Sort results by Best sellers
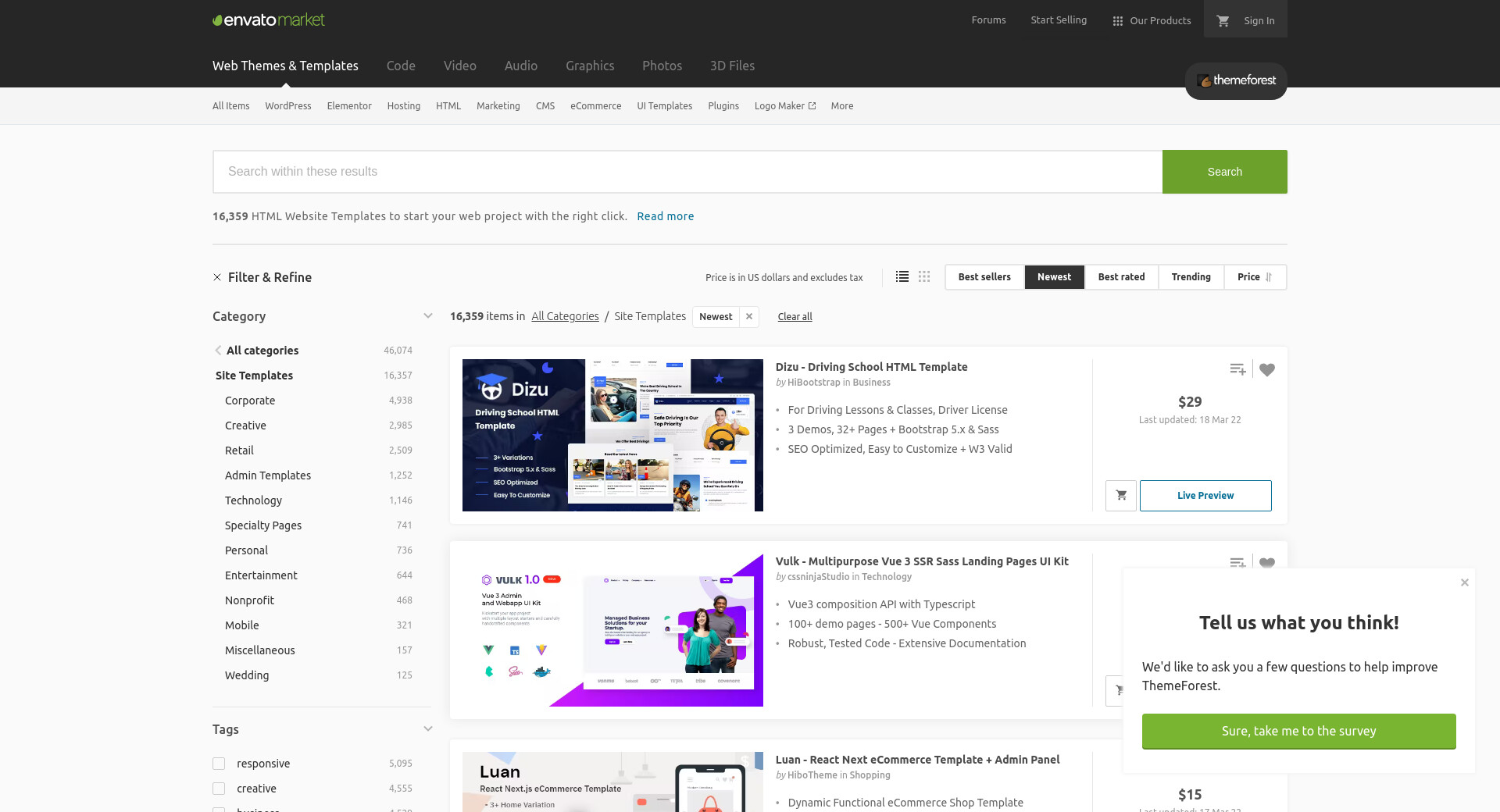This screenshot has width=1500, height=812. [x=984, y=277]
